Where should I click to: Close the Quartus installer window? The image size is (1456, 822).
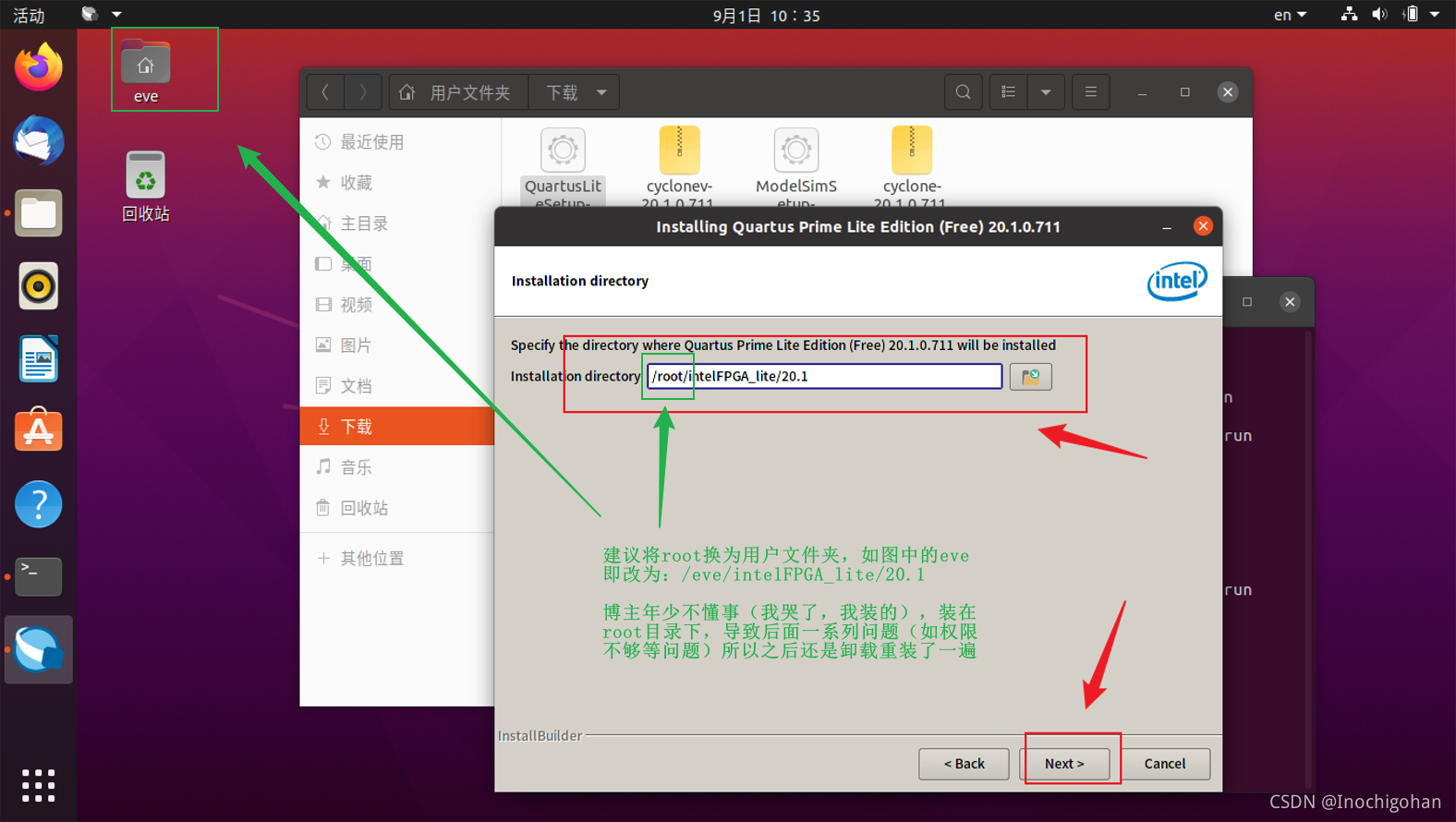coord(1203,226)
